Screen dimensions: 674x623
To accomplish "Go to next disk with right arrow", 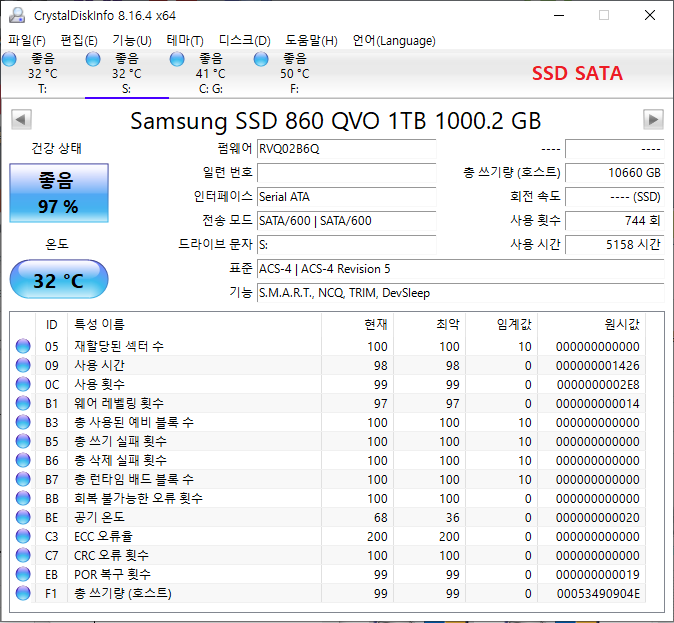I will (653, 120).
